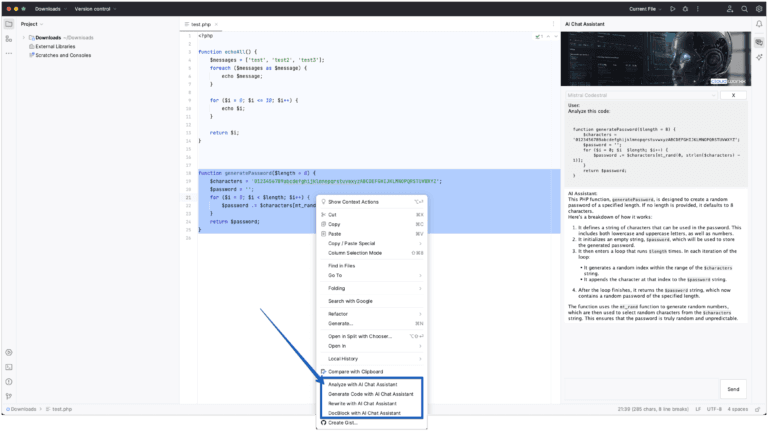Viewport: 768px width, 431px height.
Task: Open the Project view dropdown
Action: click(x=32, y=24)
